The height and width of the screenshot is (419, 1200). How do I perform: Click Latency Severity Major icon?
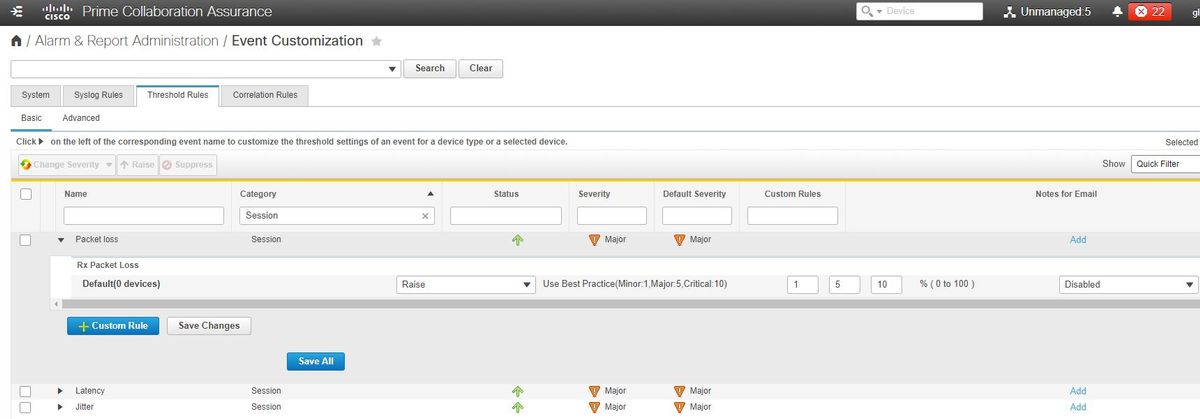[594, 391]
